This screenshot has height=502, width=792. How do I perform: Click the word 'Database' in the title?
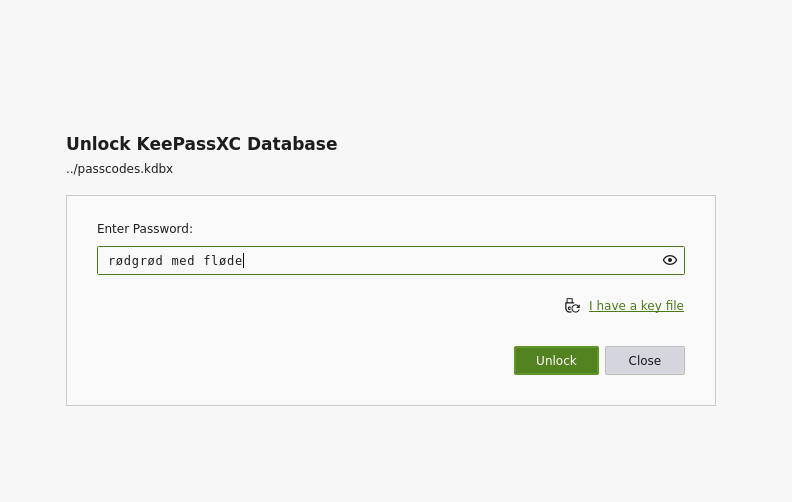[292, 144]
